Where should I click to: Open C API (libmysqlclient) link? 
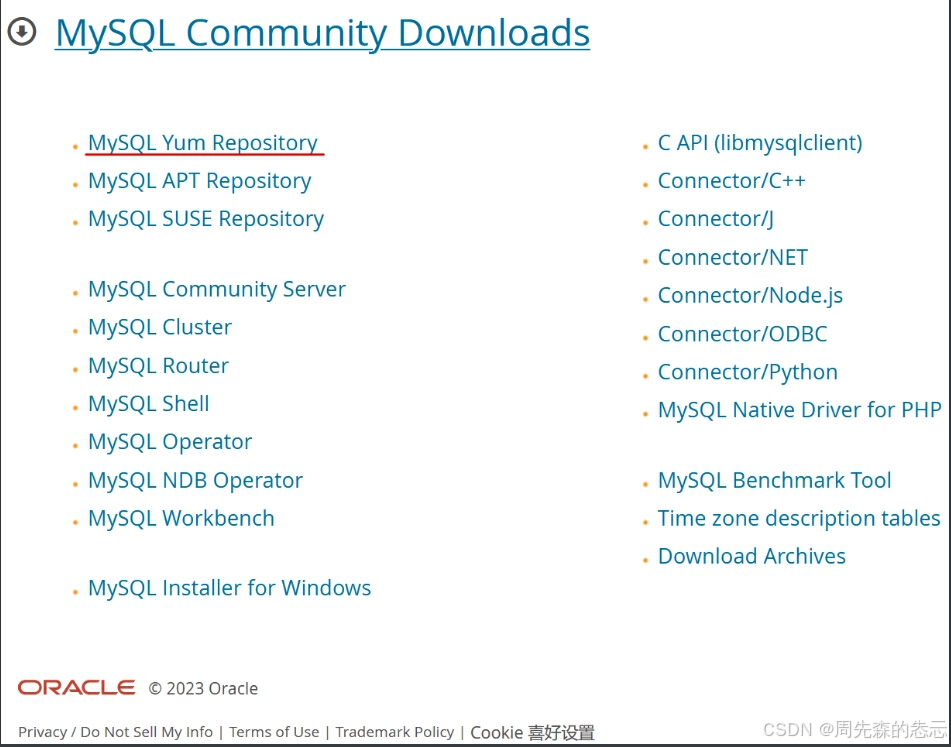[760, 143]
